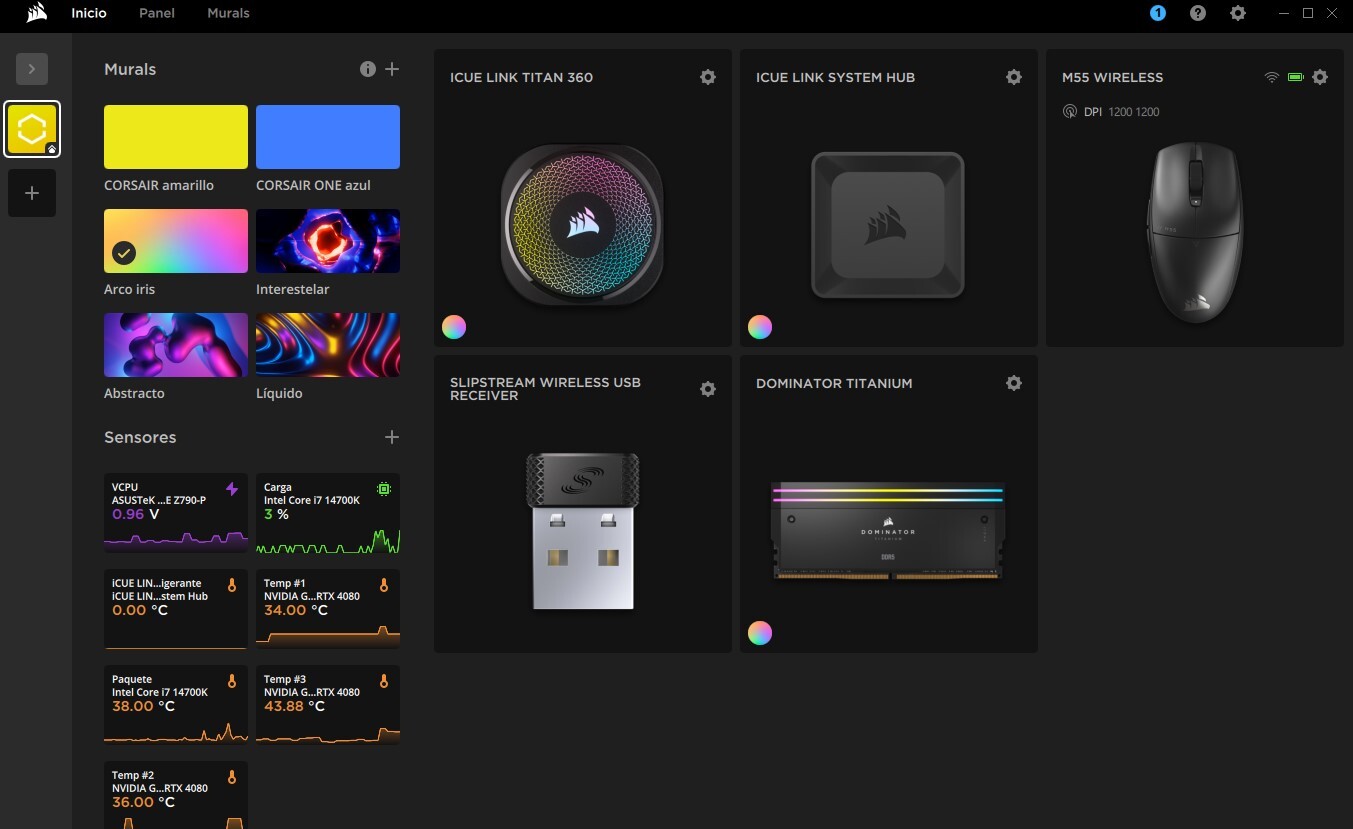Click the lightning icon on VCPU sensor

tap(232, 489)
